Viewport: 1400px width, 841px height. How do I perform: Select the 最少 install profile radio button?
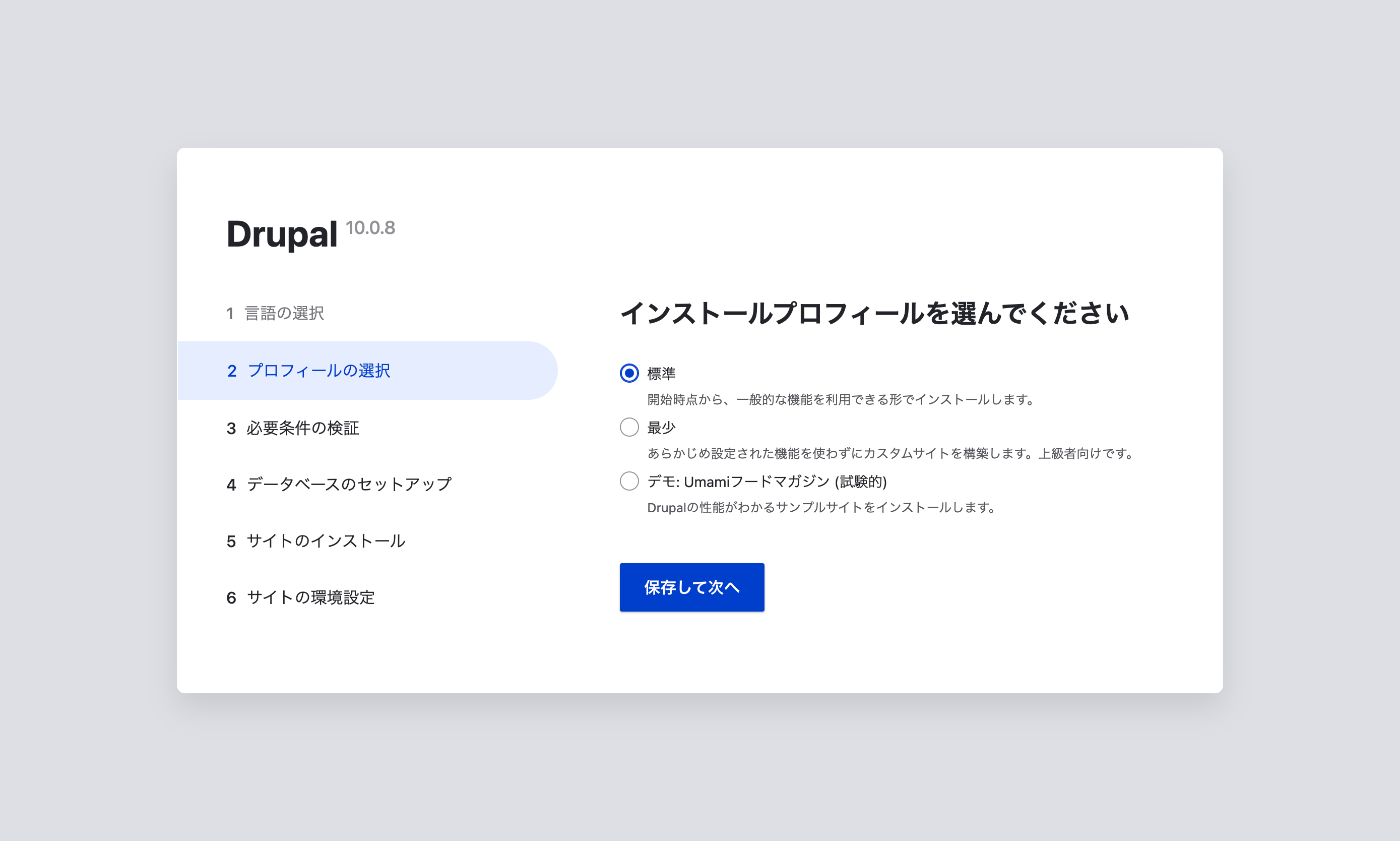point(629,427)
